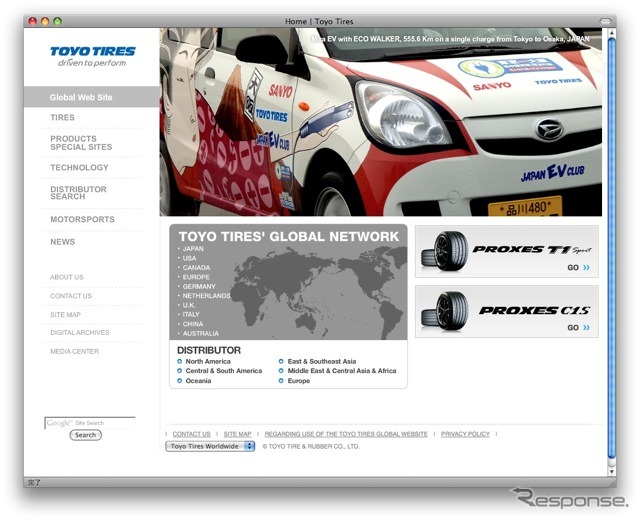Click the Mira EV car hero image
640x520 pixels.
(380, 122)
